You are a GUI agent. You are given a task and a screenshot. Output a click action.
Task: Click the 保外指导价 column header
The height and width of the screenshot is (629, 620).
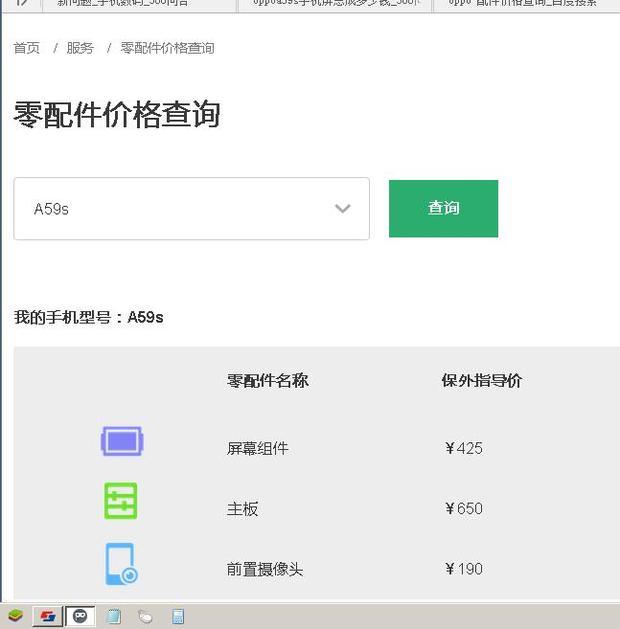pos(482,381)
